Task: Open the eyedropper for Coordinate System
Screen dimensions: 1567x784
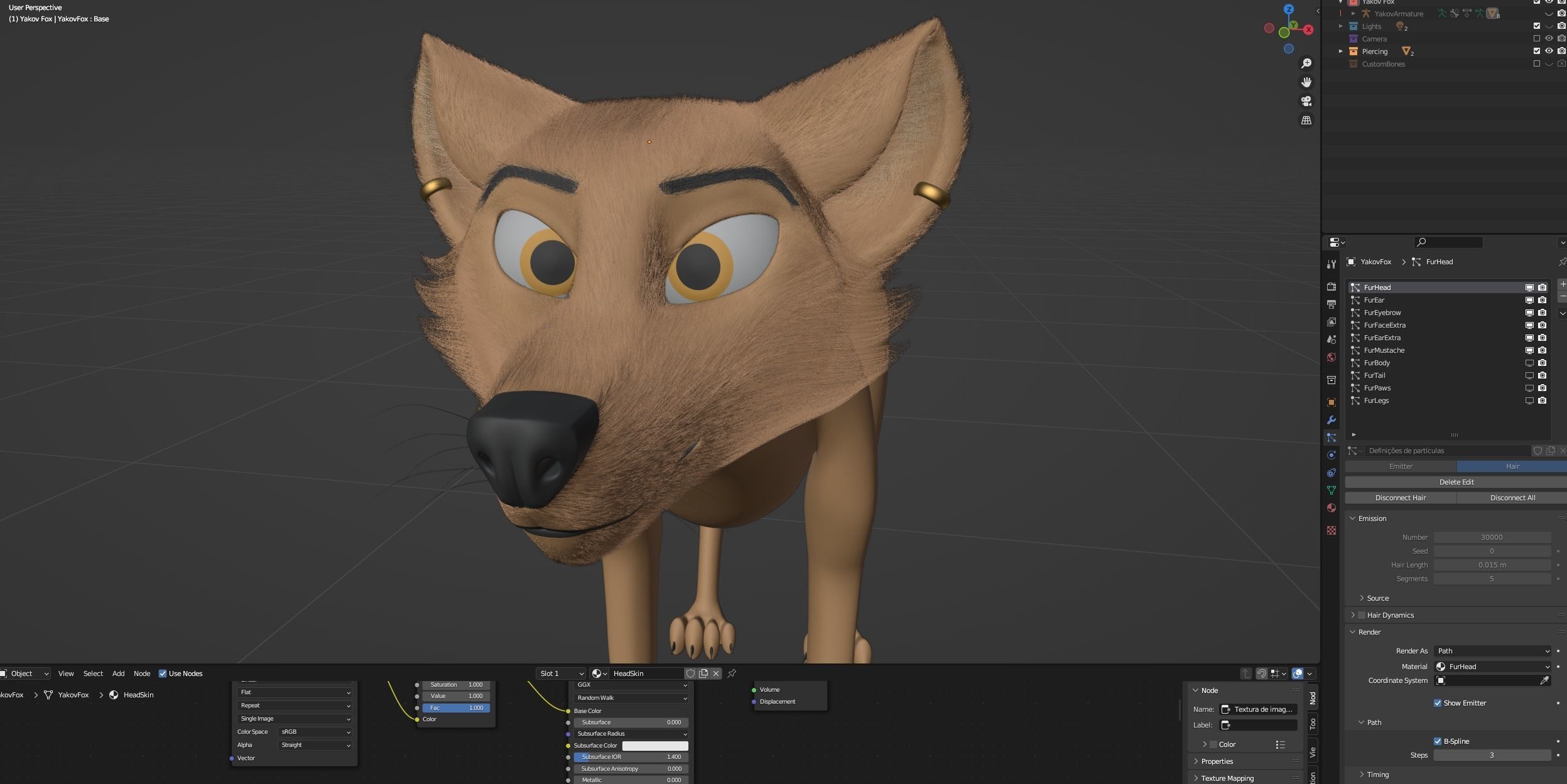Action: click(1544, 680)
